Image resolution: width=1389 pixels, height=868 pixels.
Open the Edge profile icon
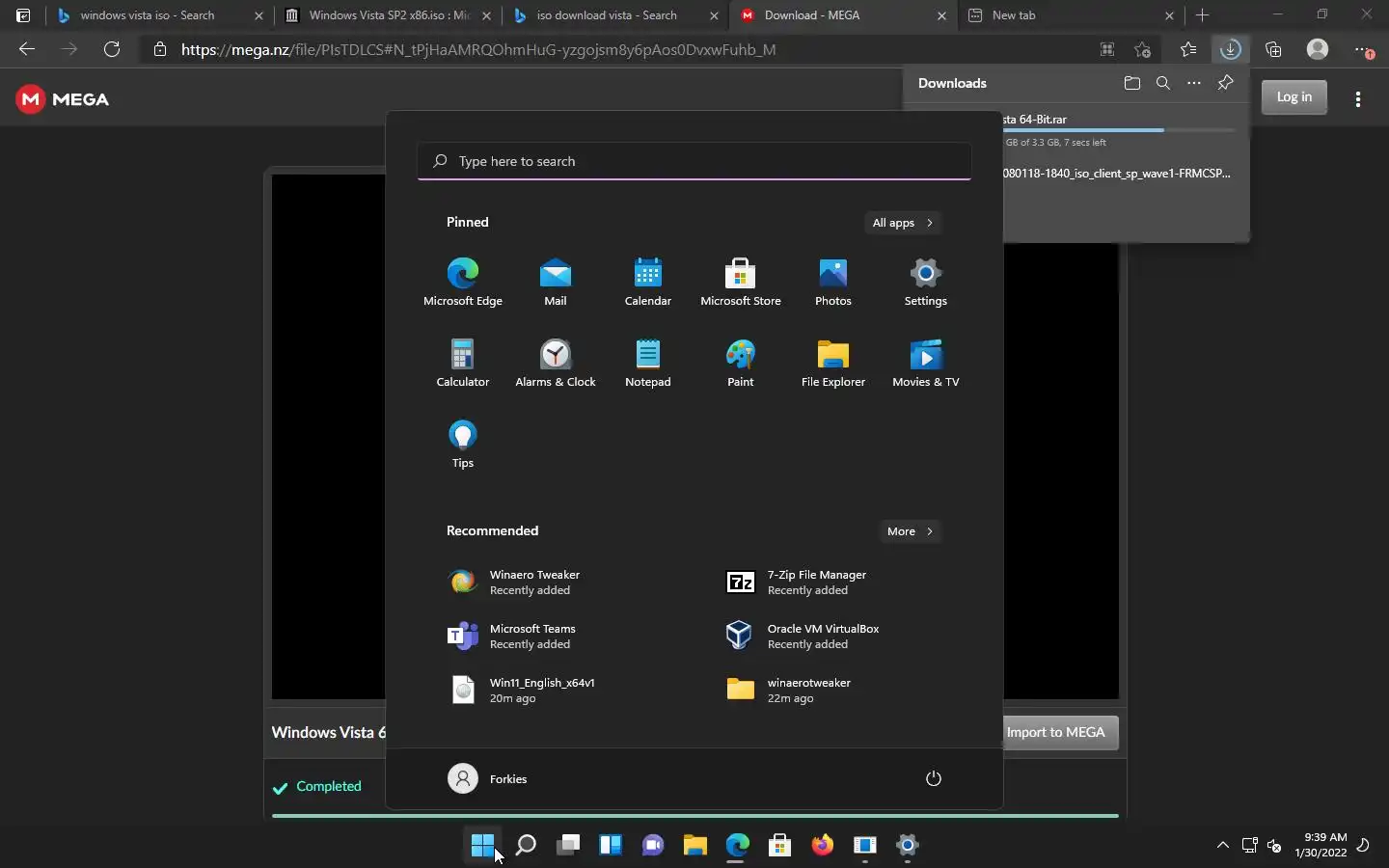click(x=1318, y=49)
